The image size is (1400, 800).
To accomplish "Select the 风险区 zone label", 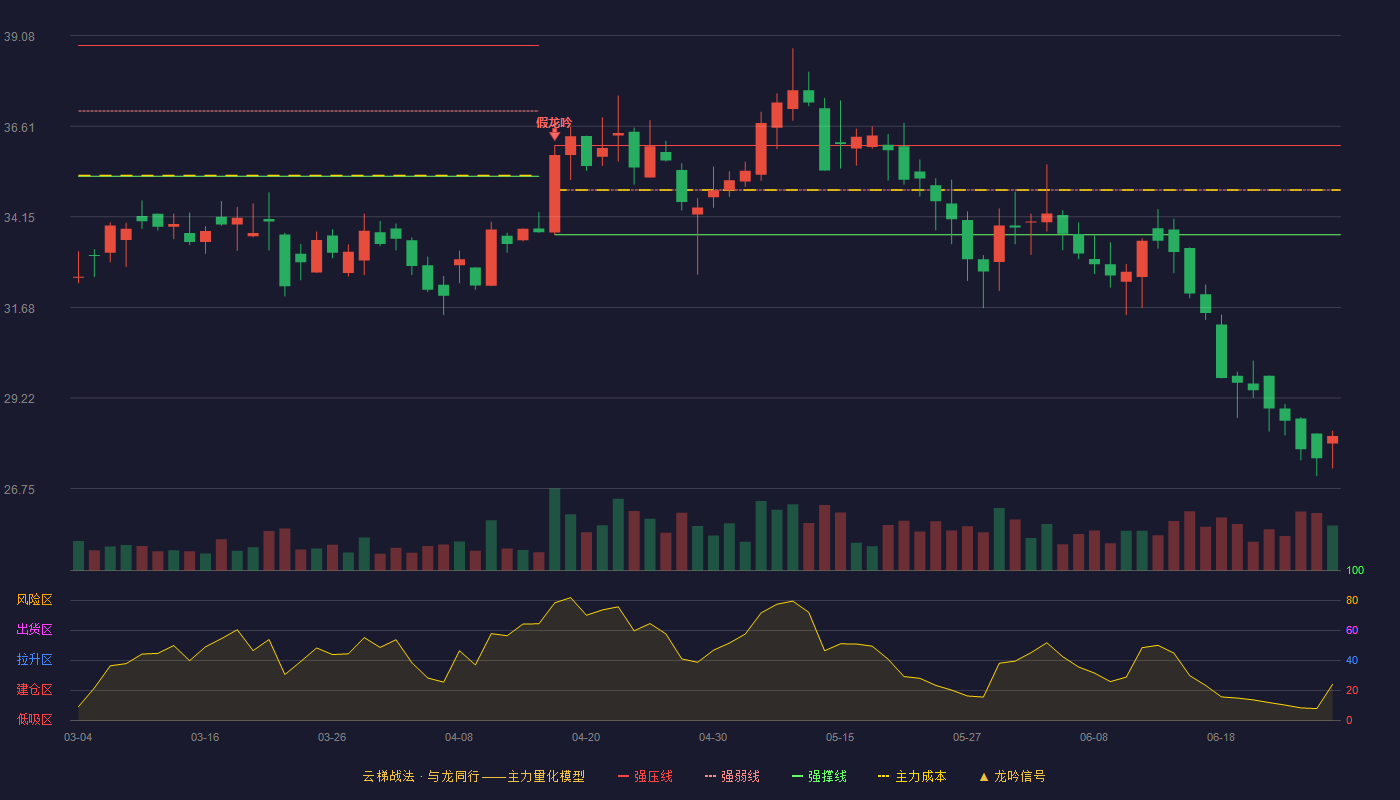I will click(34, 600).
